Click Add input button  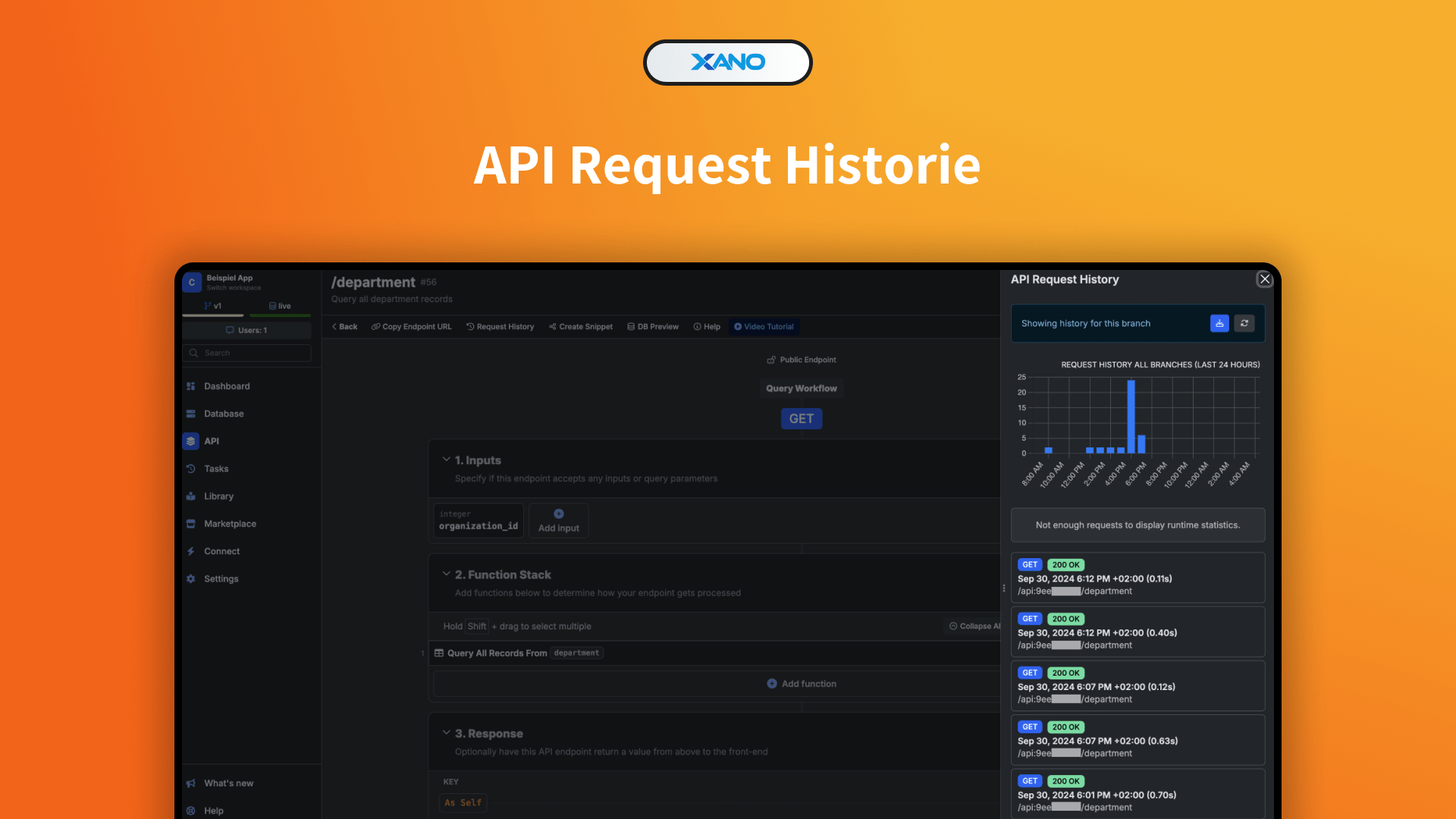pyautogui.click(x=559, y=521)
